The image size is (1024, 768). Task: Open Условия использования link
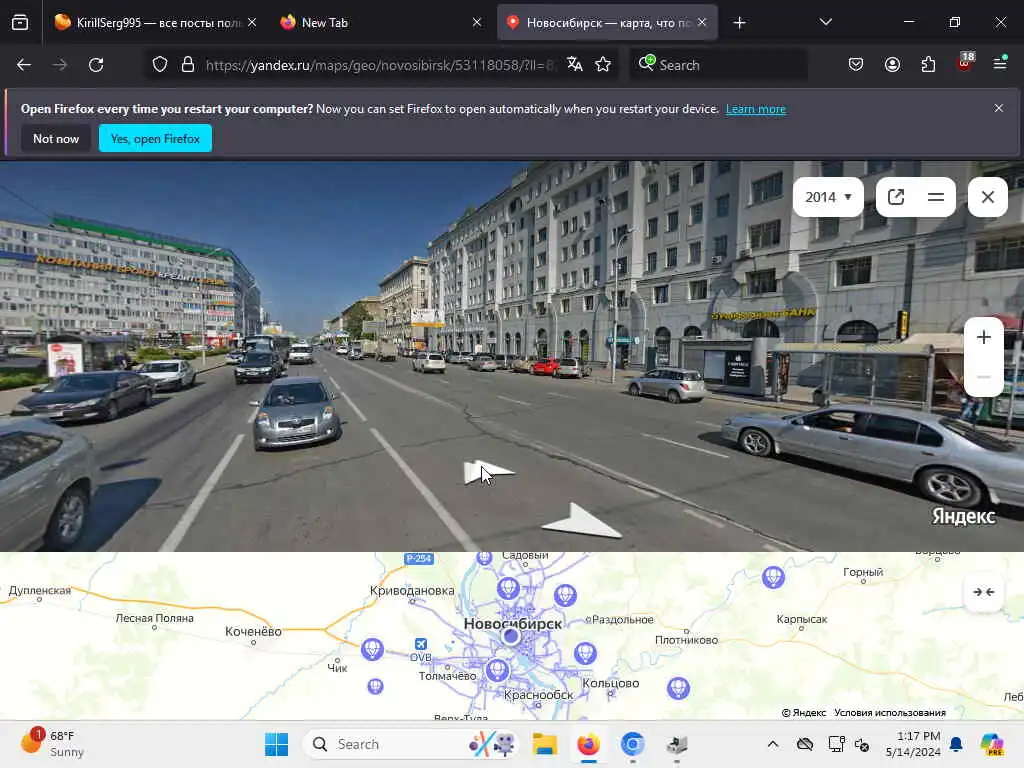[889, 712]
